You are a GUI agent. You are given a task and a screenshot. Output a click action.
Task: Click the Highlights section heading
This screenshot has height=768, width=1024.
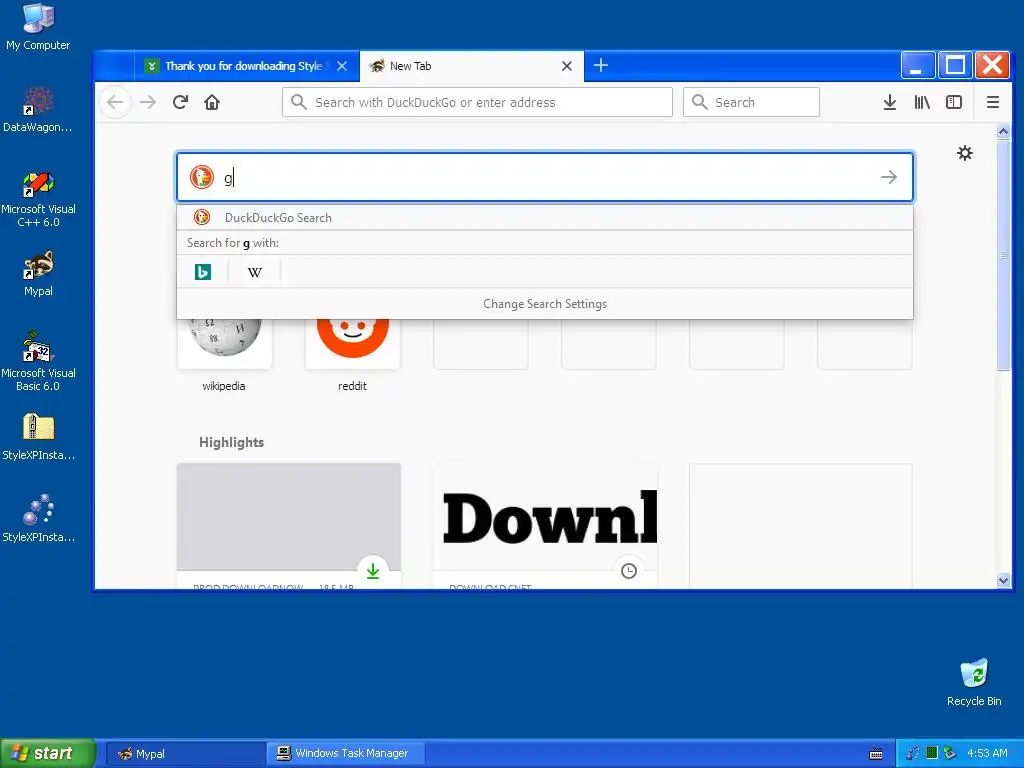point(231,442)
